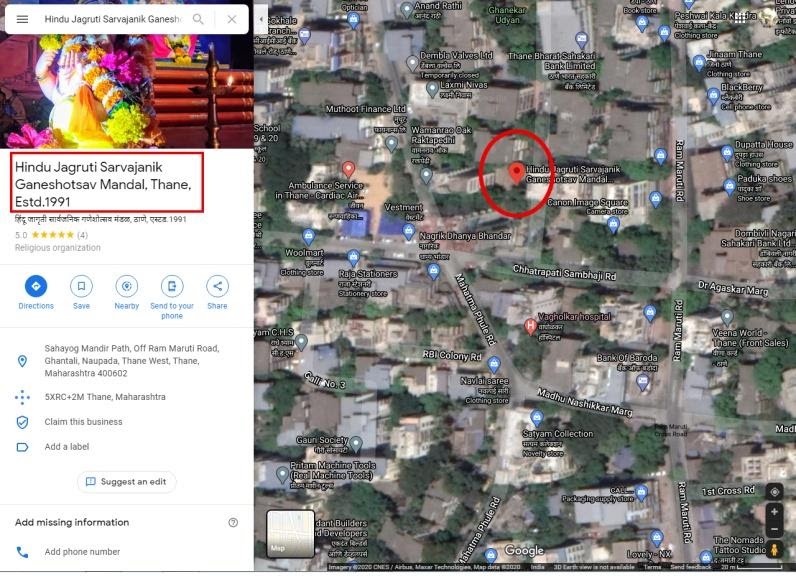Image resolution: width=796 pixels, height=576 pixels.
Task: Click the Vagholkar hospital marker
Action: pyautogui.click(x=530, y=326)
